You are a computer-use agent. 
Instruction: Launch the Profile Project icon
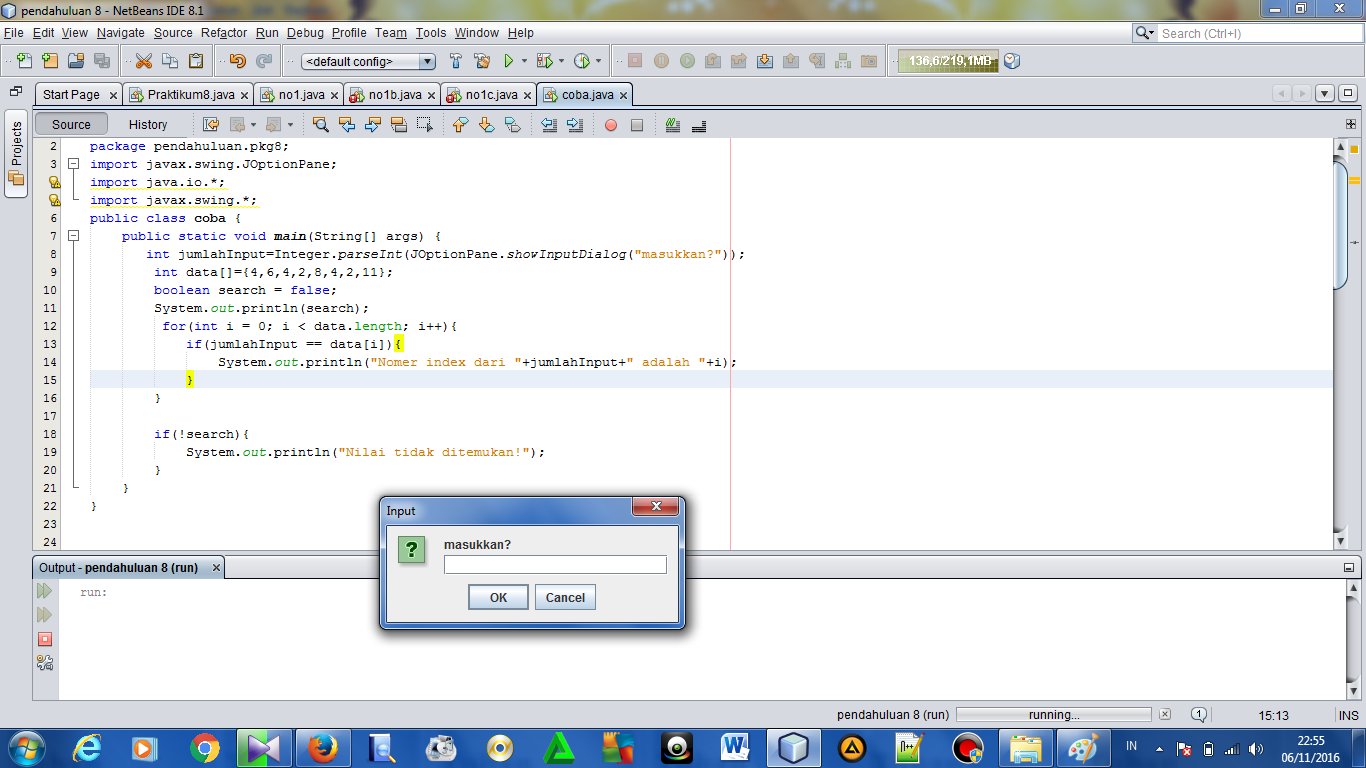point(582,61)
